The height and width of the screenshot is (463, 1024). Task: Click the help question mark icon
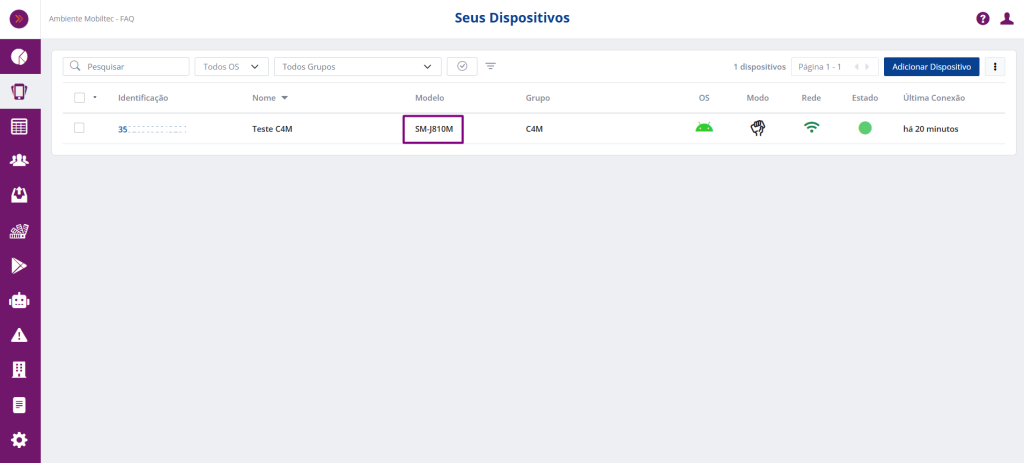(983, 18)
